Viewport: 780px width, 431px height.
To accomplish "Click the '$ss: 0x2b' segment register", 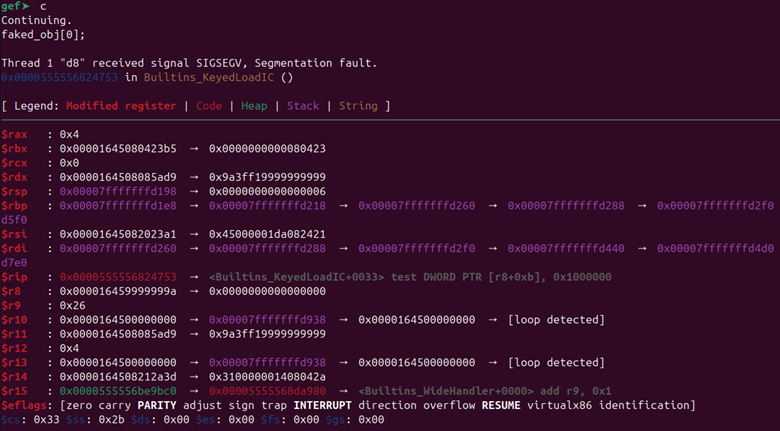I will pyautogui.click(x=95, y=420).
